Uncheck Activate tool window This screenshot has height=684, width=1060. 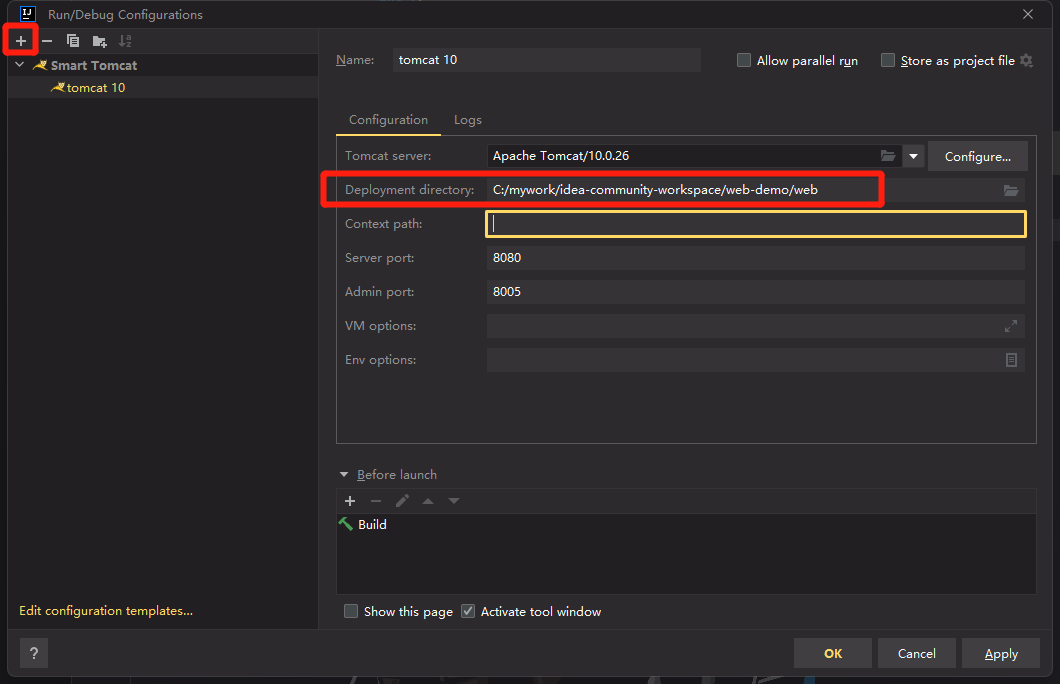point(468,611)
